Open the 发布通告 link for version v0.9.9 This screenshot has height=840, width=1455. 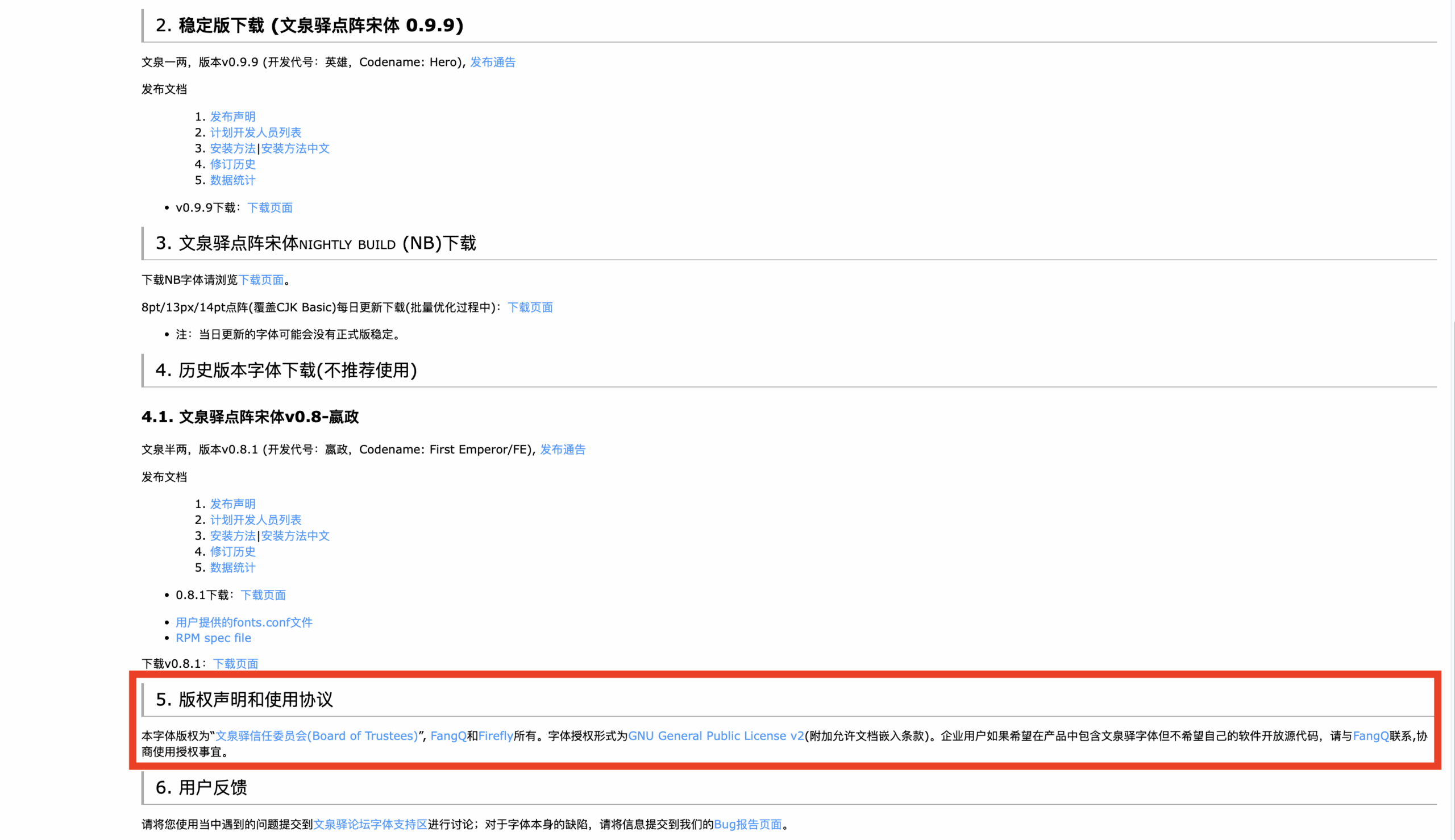493,63
